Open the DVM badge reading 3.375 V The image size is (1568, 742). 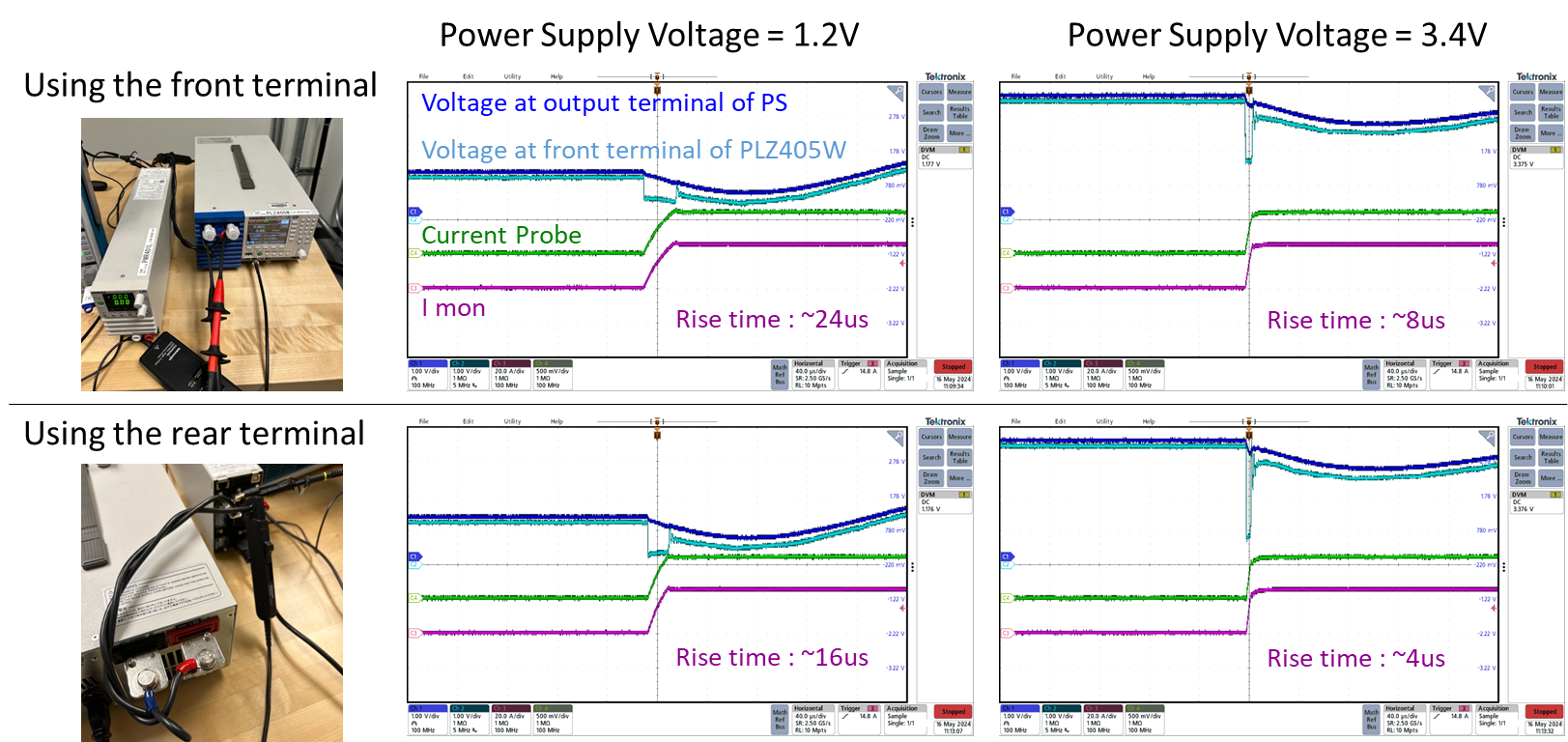[1536, 157]
